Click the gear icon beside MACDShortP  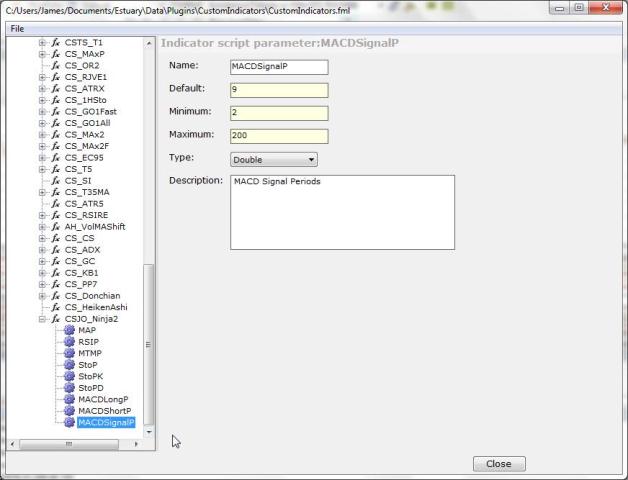[69, 411]
